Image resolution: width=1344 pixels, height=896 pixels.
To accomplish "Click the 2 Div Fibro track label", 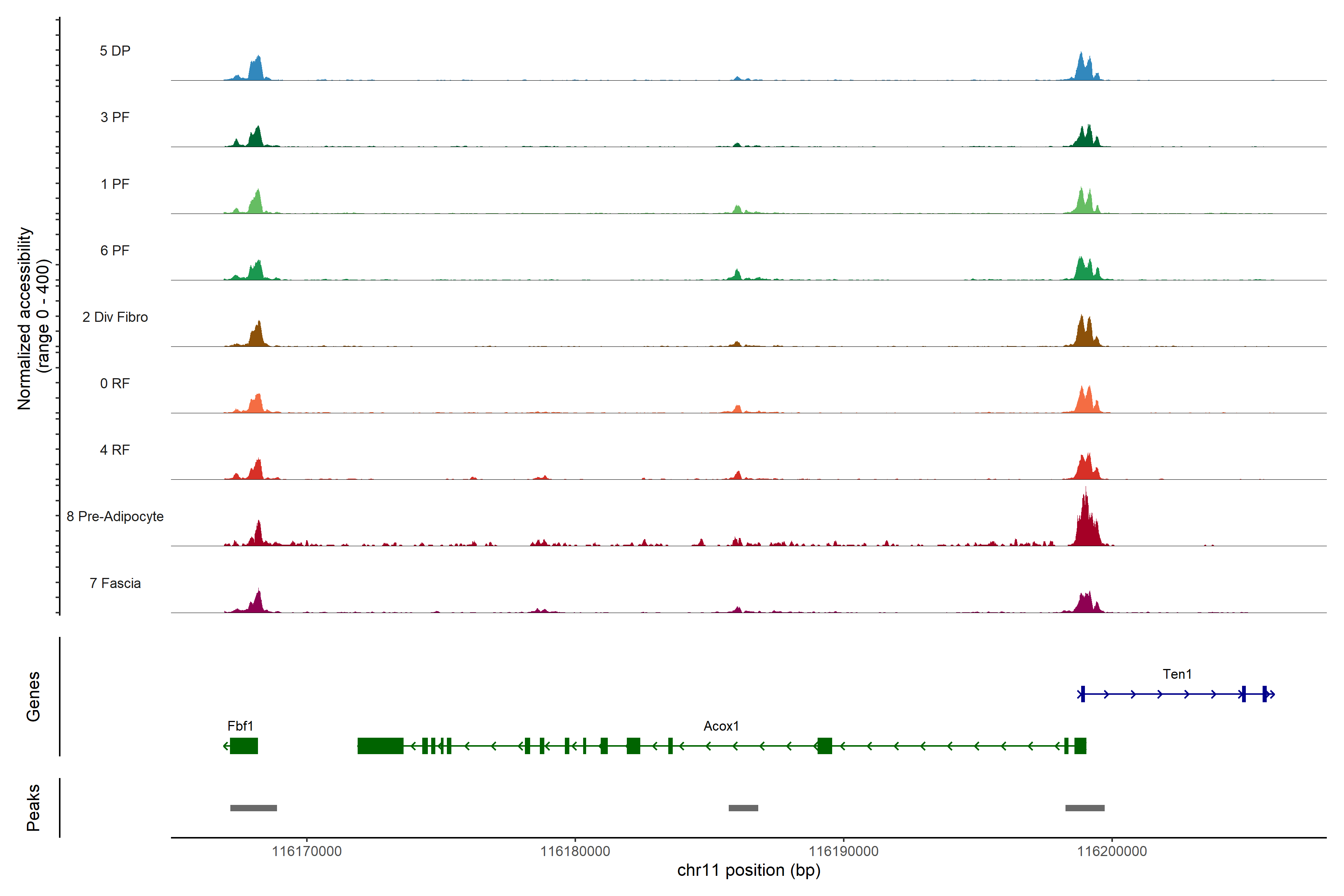I will (x=115, y=317).
